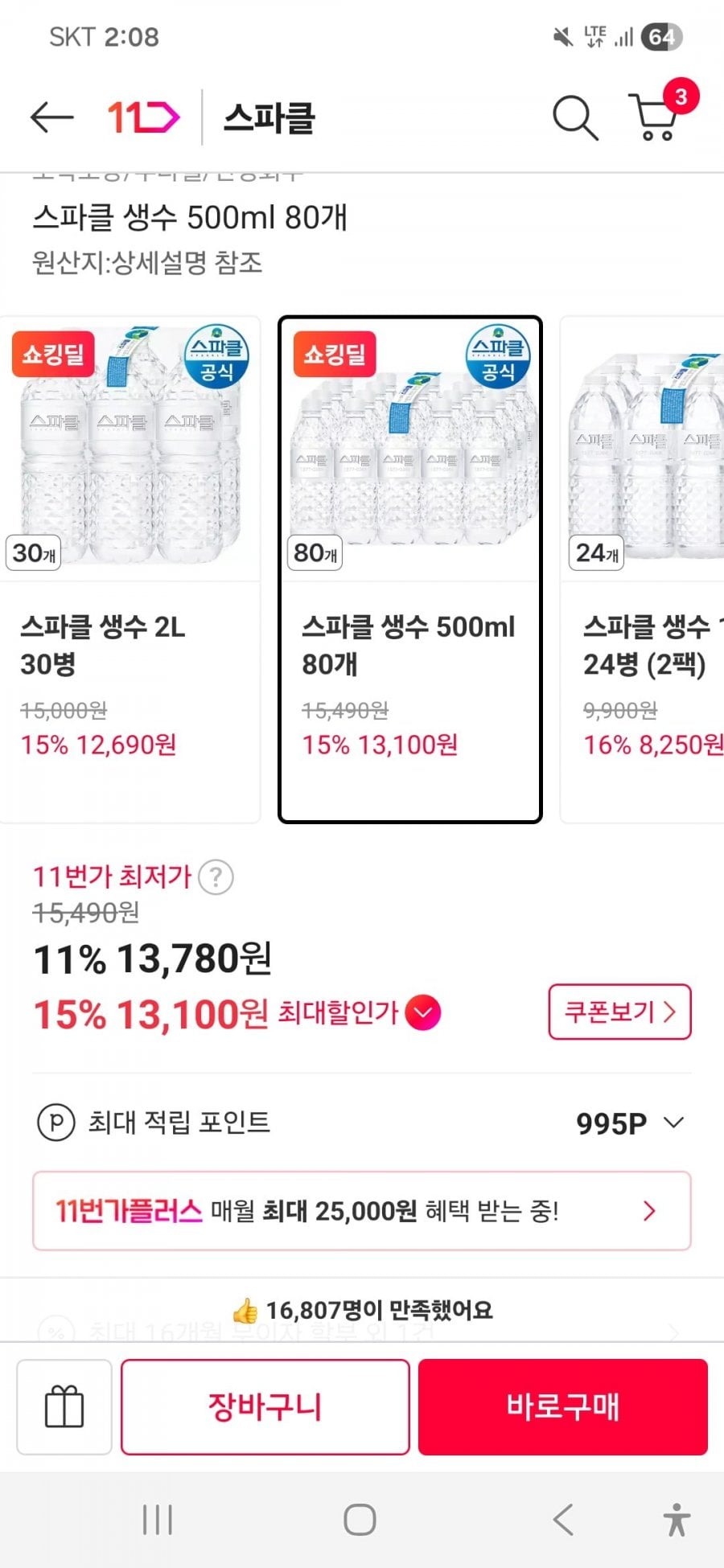Expand the 최대할인가 red chevron toggle
The height and width of the screenshot is (1568, 724).
click(x=423, y=1012)
